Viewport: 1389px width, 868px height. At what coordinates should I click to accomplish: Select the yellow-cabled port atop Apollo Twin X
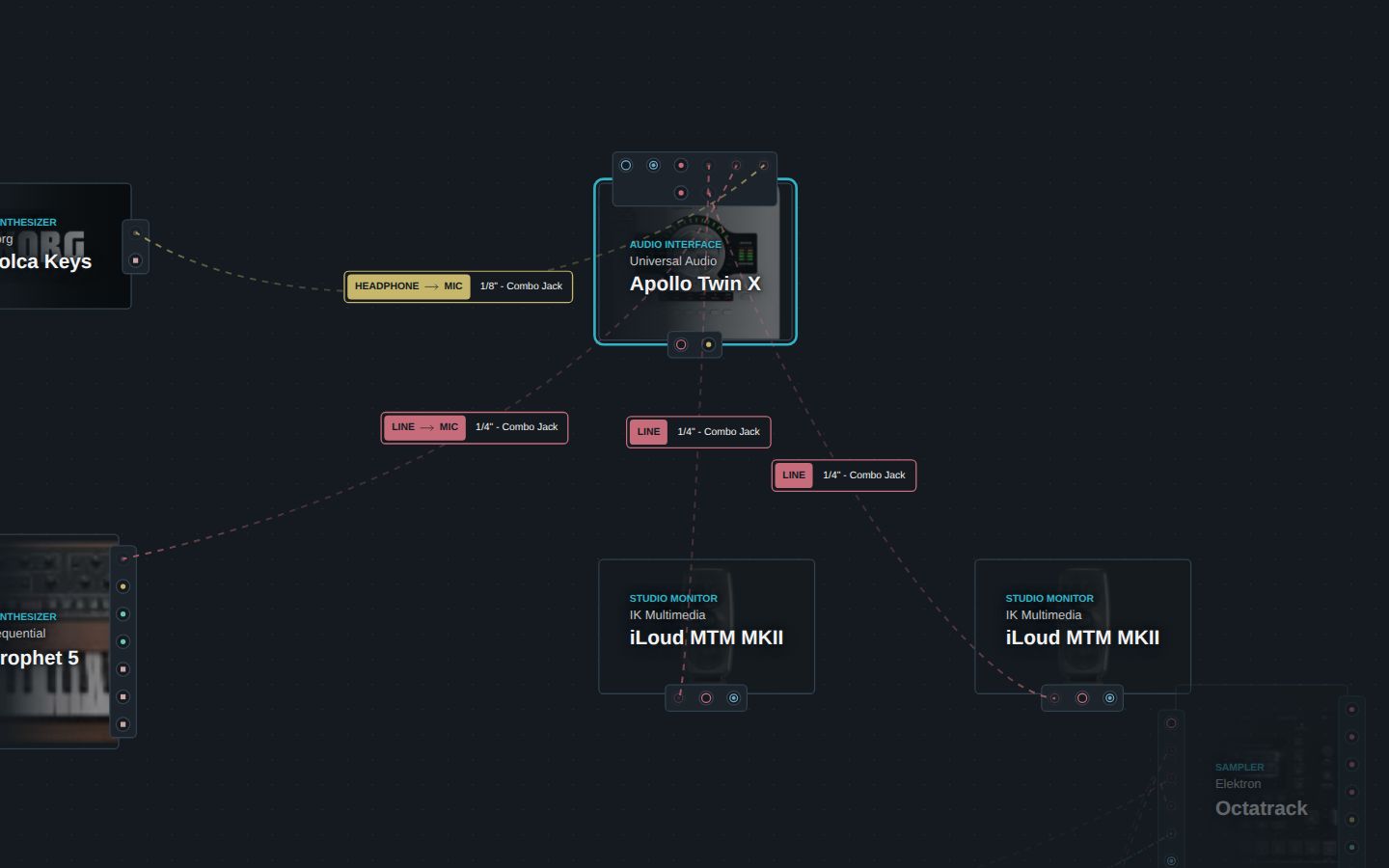763,166
